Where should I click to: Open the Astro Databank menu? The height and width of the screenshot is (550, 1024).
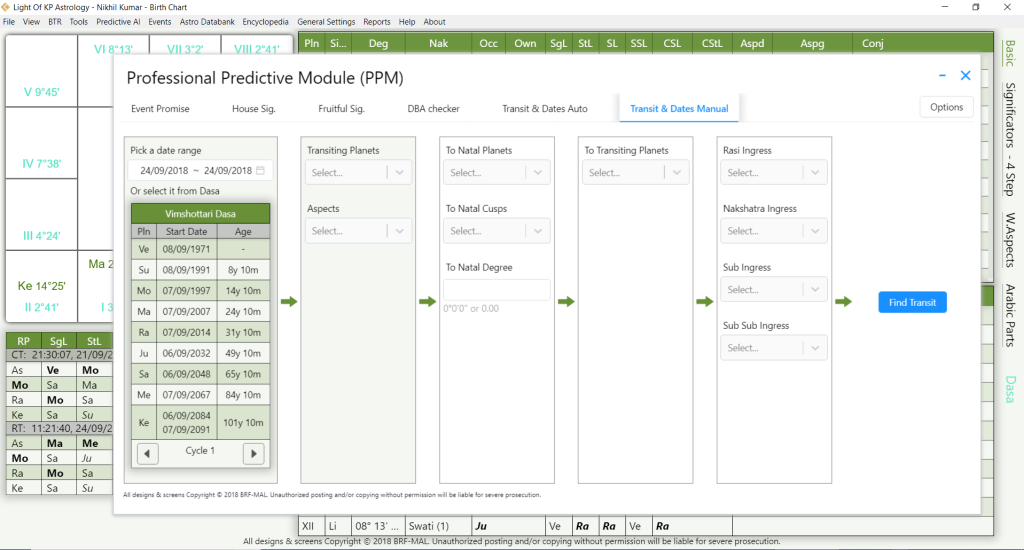207,21
